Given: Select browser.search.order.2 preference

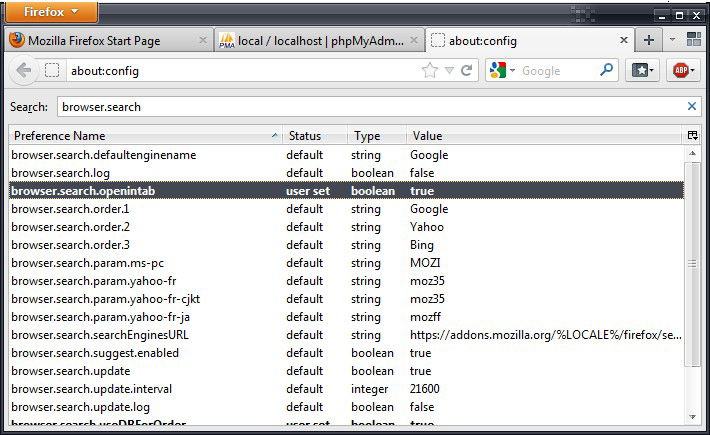Looking at the screenshot, I should [x=346, y=227].
